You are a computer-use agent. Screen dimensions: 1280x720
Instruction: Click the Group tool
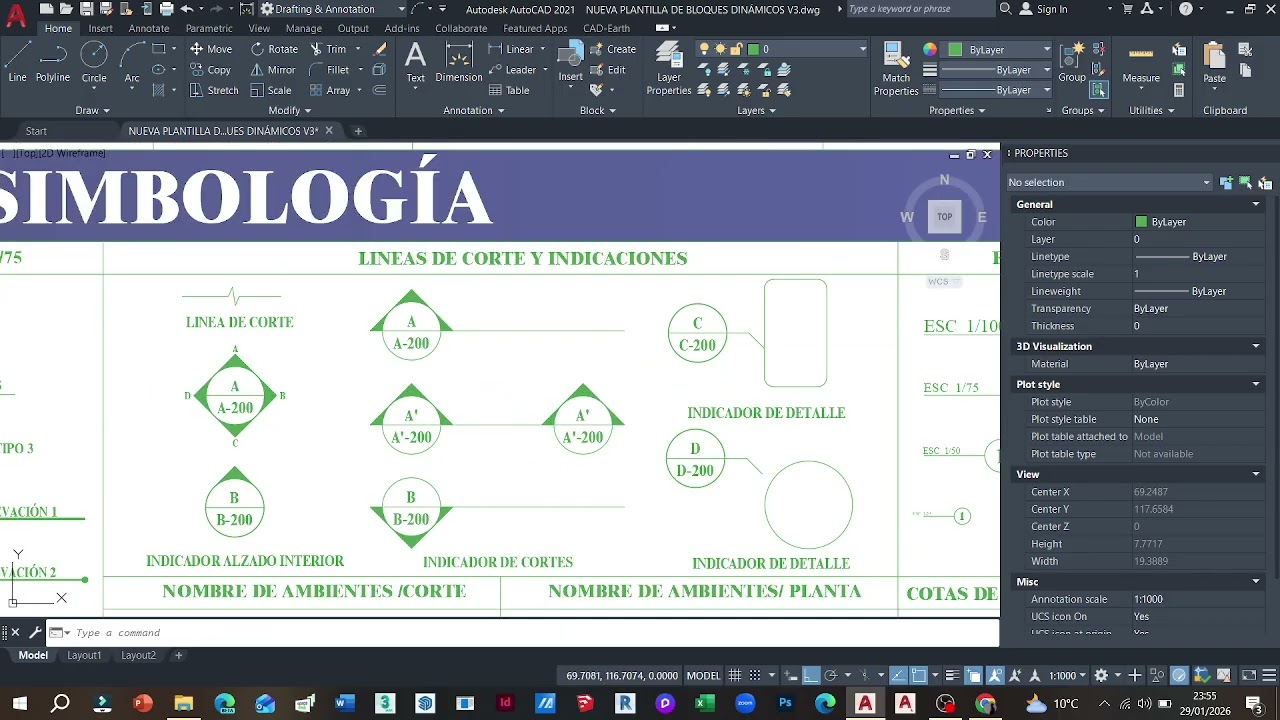click(1072, 62)
